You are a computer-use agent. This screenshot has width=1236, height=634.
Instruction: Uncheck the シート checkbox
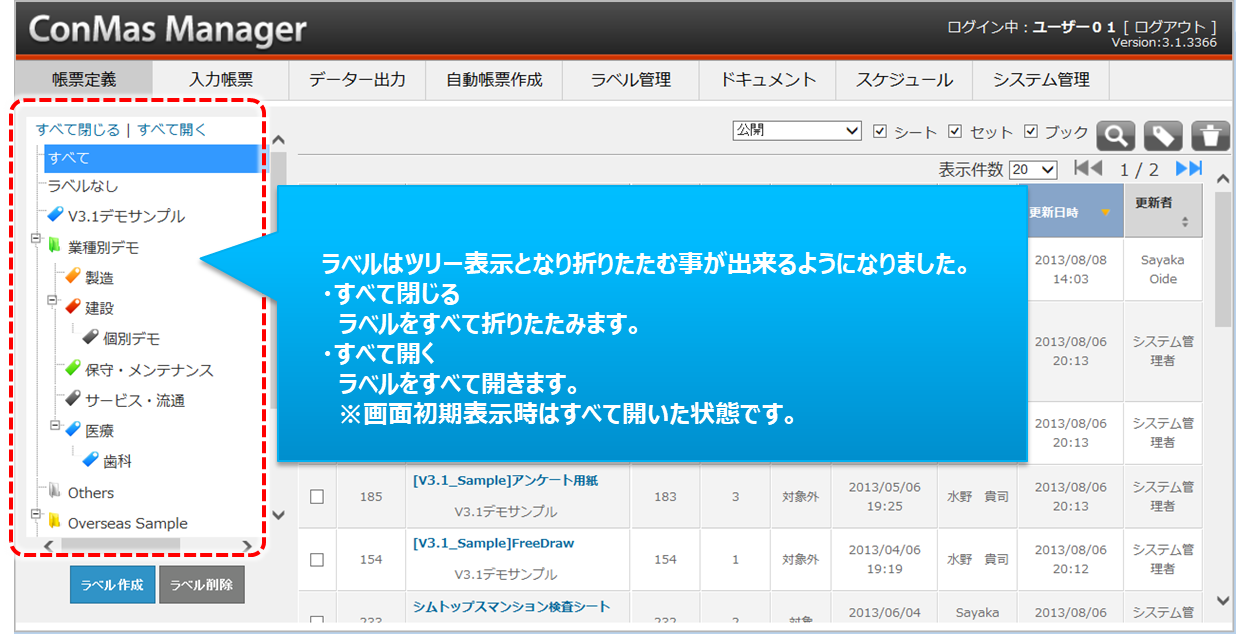tap(880, 132)
